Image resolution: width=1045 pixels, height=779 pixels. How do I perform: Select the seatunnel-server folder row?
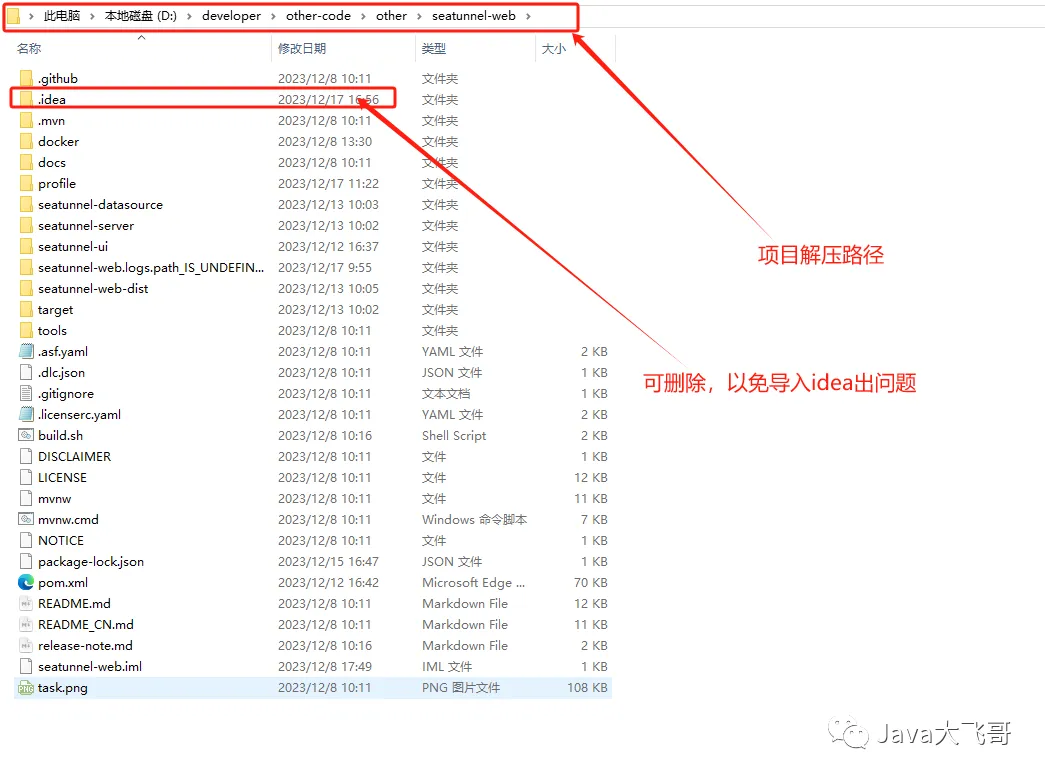(x=313, y=226)
